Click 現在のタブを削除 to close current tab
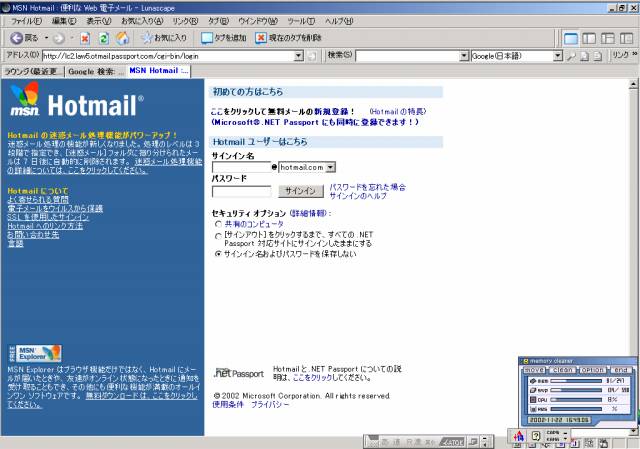The image size is (640, 449). tap(289, 38)
